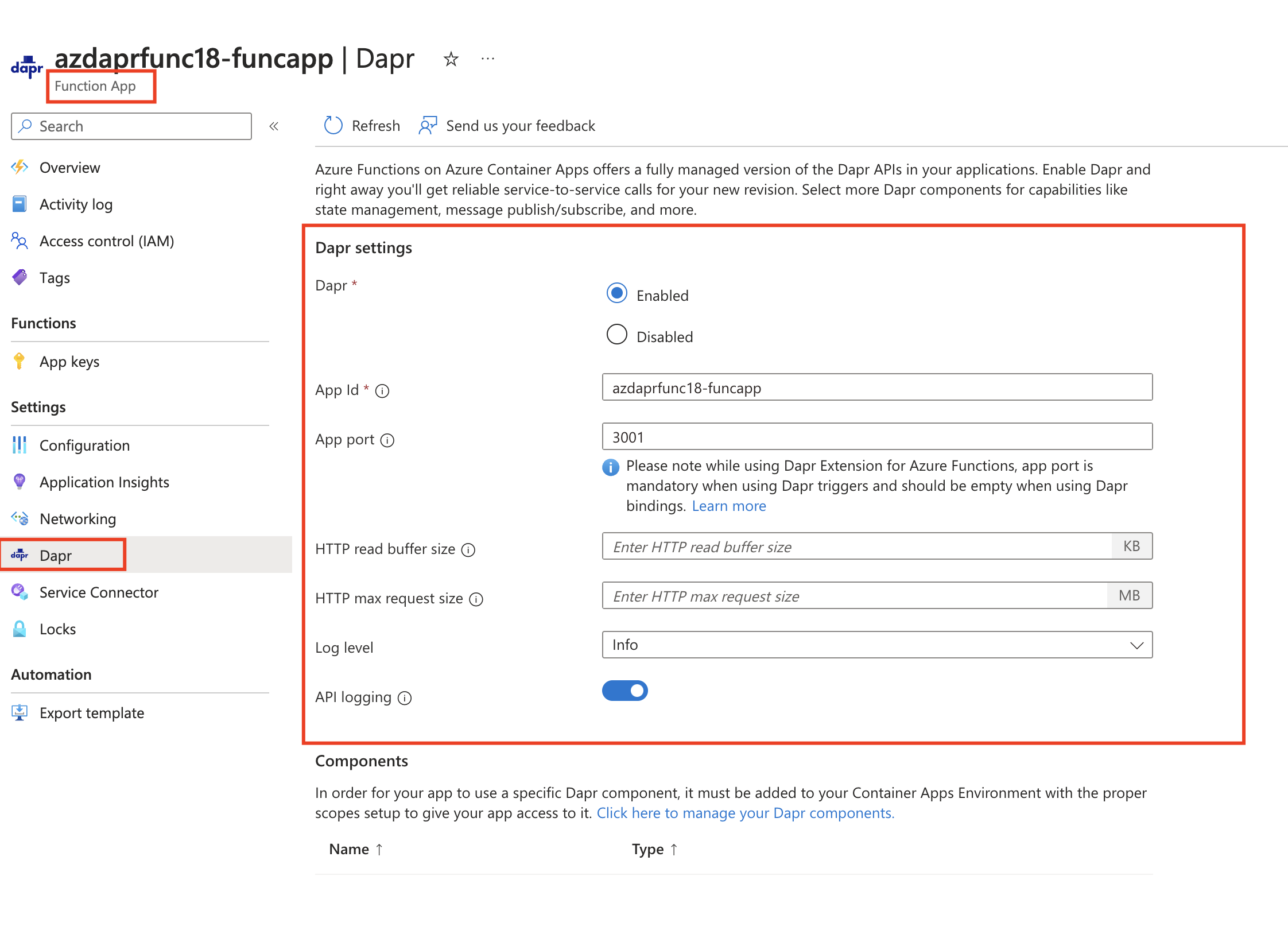Click the Dapr icon in the sidebar
The height and width of the screenshot is (938, 1288).
coord(19,554)
